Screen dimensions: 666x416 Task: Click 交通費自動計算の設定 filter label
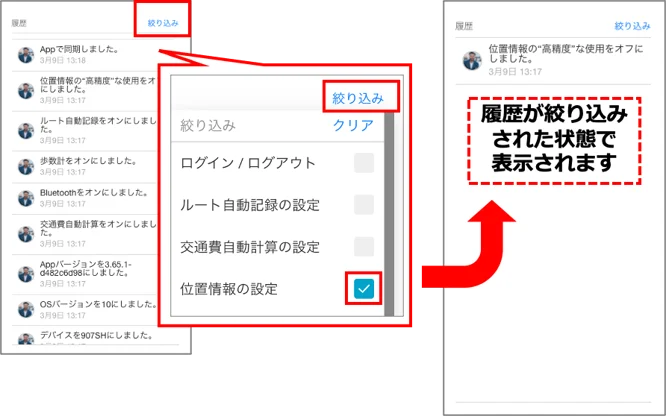point(250,247)
